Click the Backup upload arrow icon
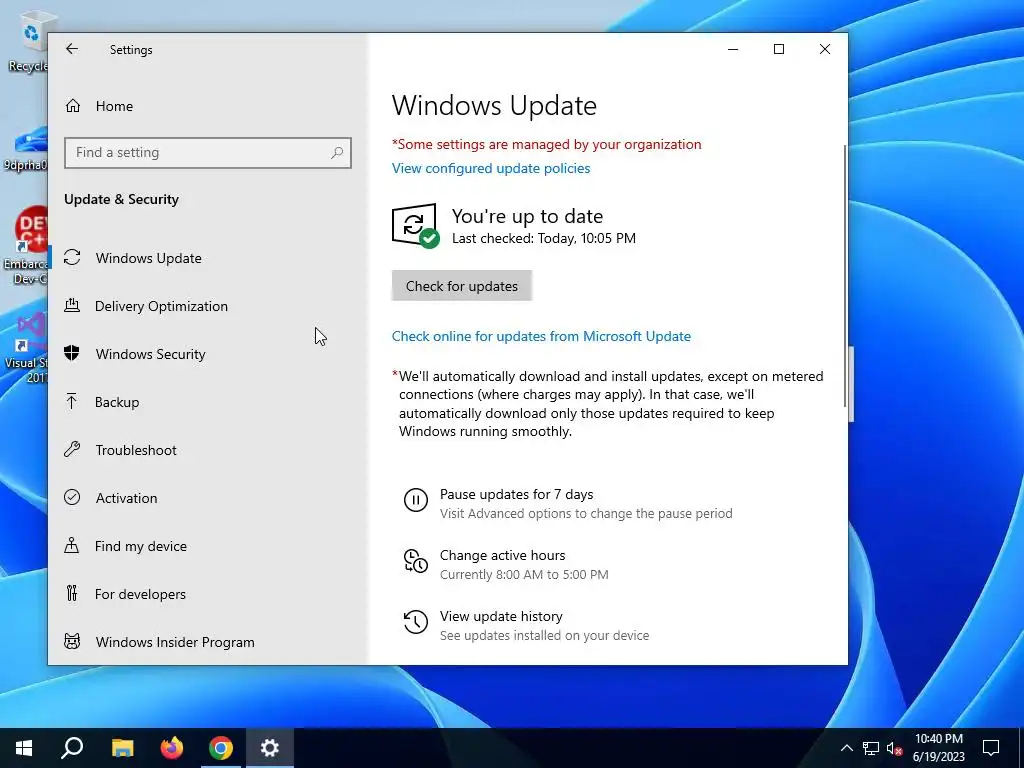This screenshot has width=1024, height=768. click(x=72, y=401)
